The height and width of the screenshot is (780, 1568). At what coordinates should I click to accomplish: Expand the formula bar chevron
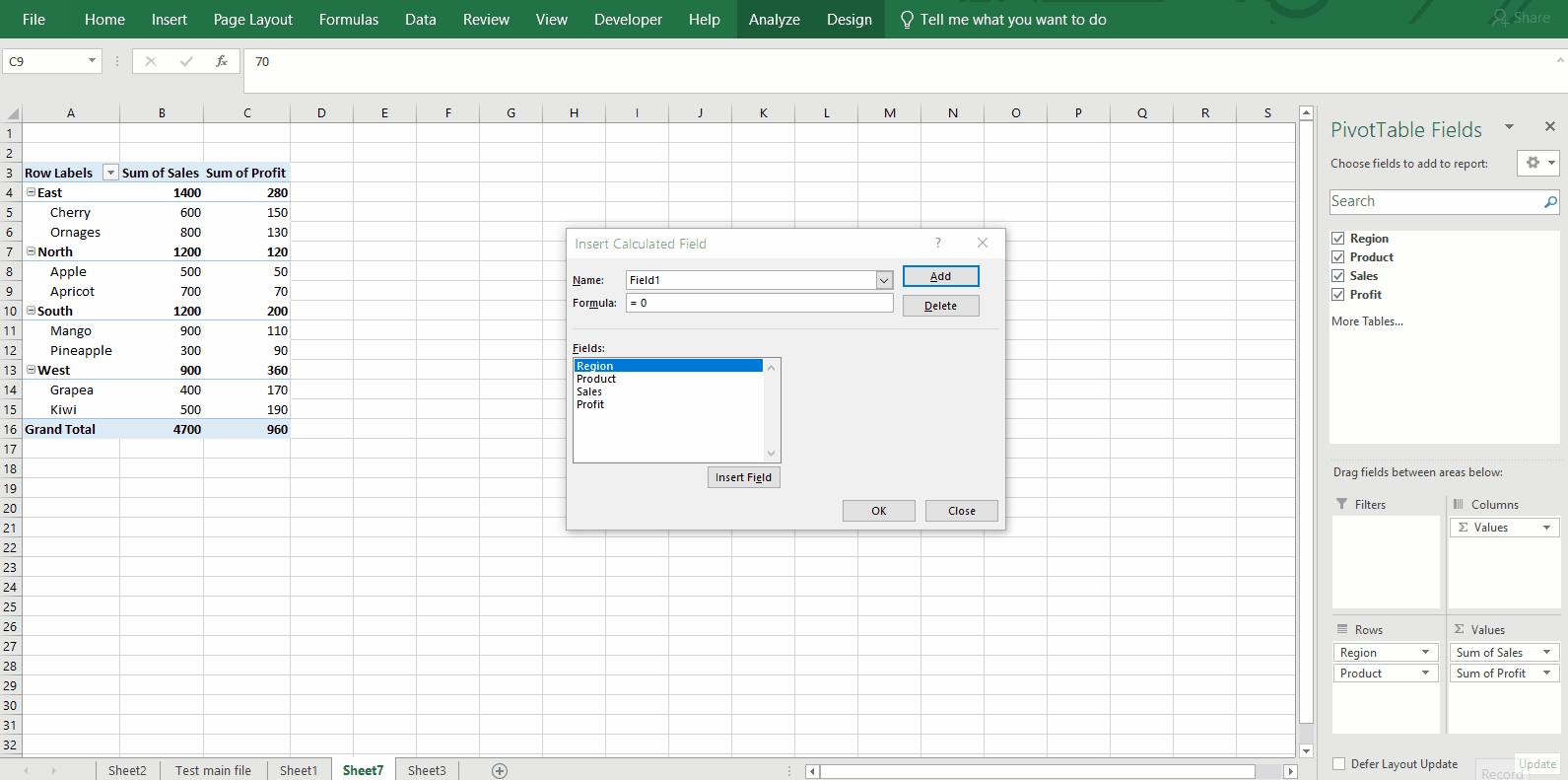pos(1560,60)
